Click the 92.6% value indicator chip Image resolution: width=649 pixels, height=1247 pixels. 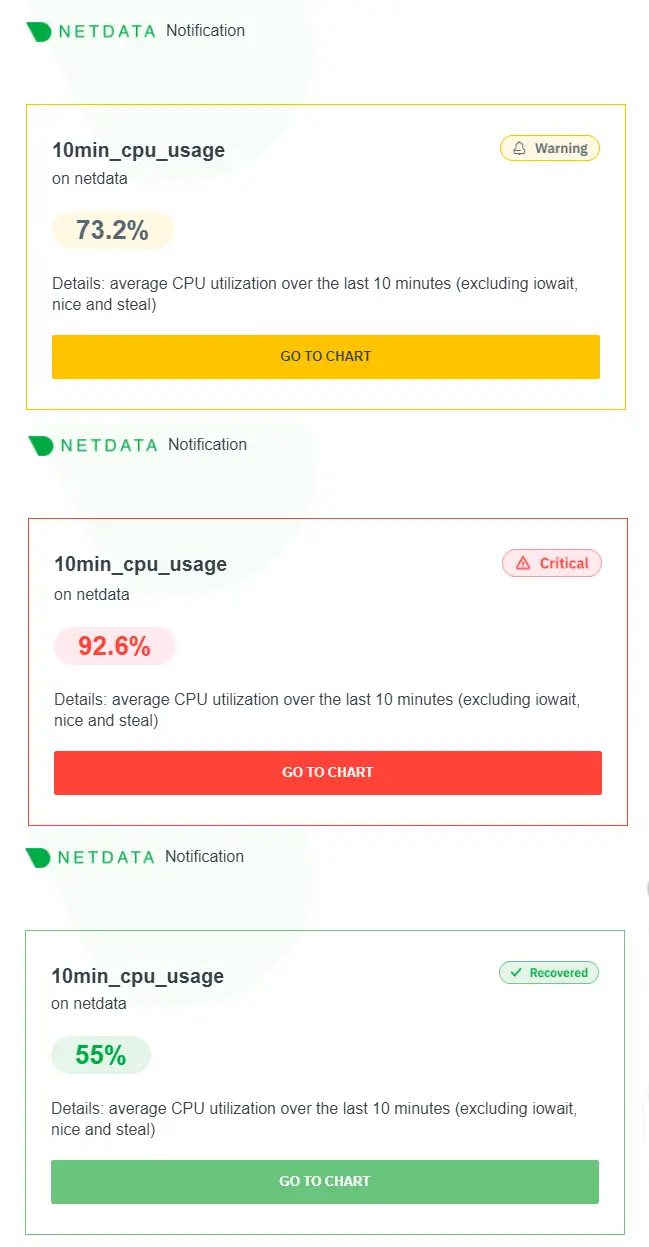[114, 646]
